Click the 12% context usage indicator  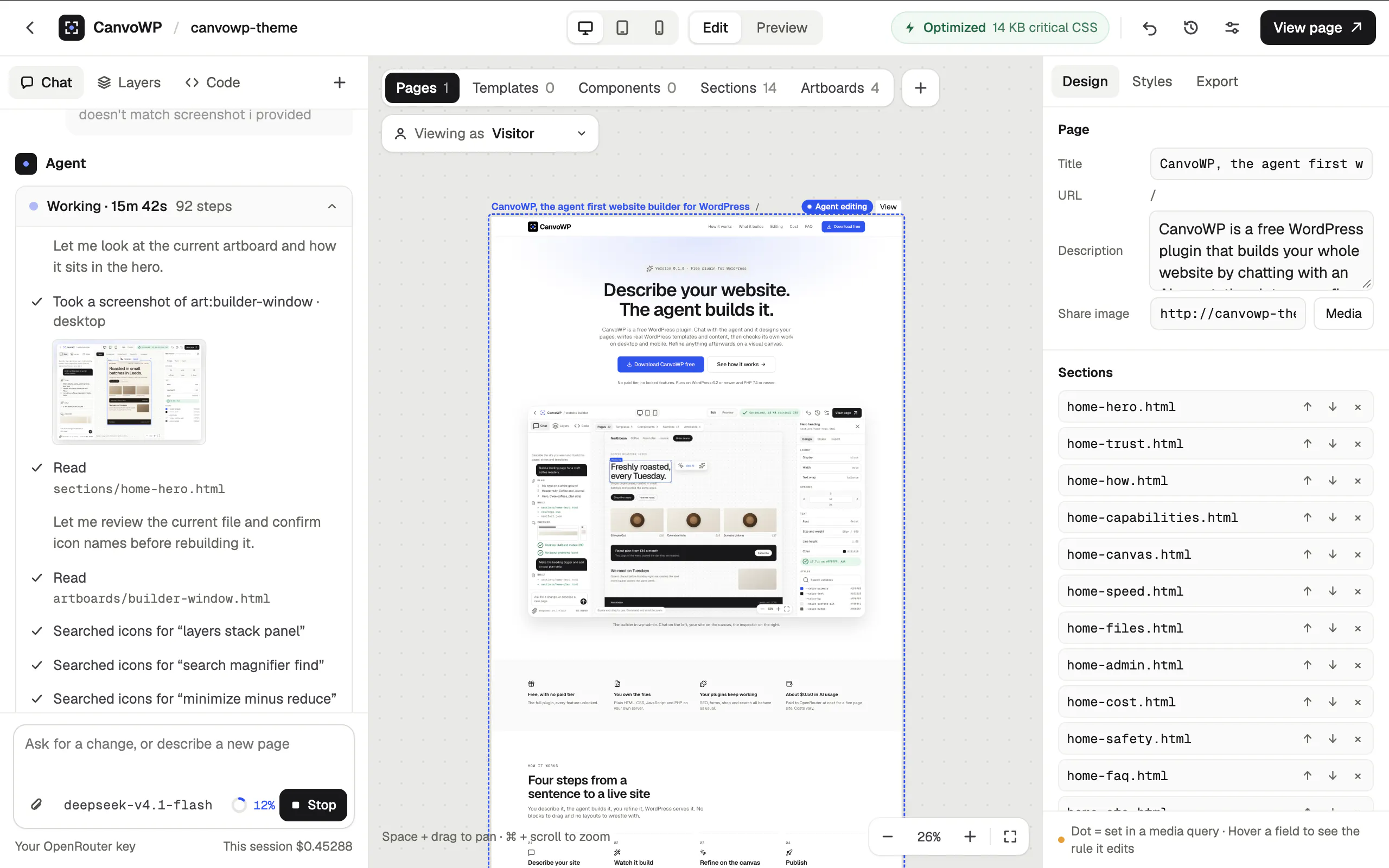254,805
